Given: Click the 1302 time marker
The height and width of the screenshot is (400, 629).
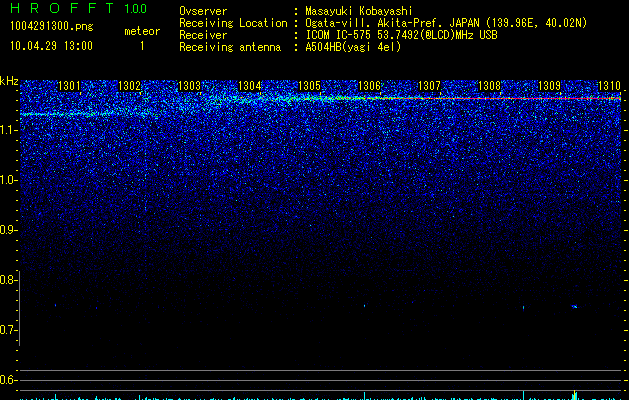Looking at the screenshot, I should click(x=129, y=86).
